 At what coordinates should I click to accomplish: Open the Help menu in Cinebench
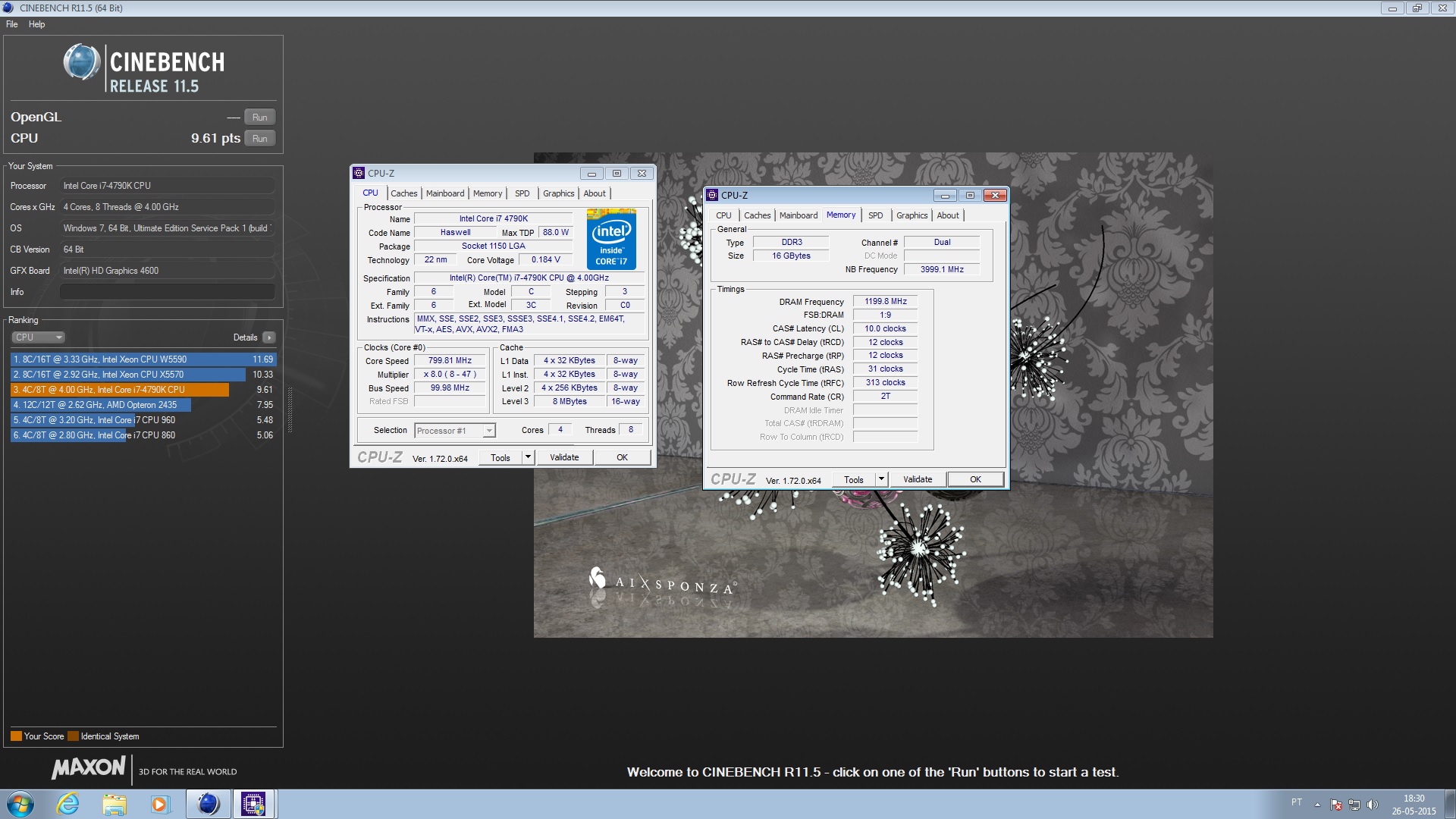coord(36,24)
